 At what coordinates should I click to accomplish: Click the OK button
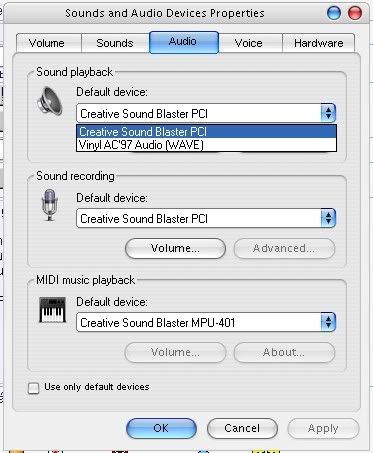161,428
